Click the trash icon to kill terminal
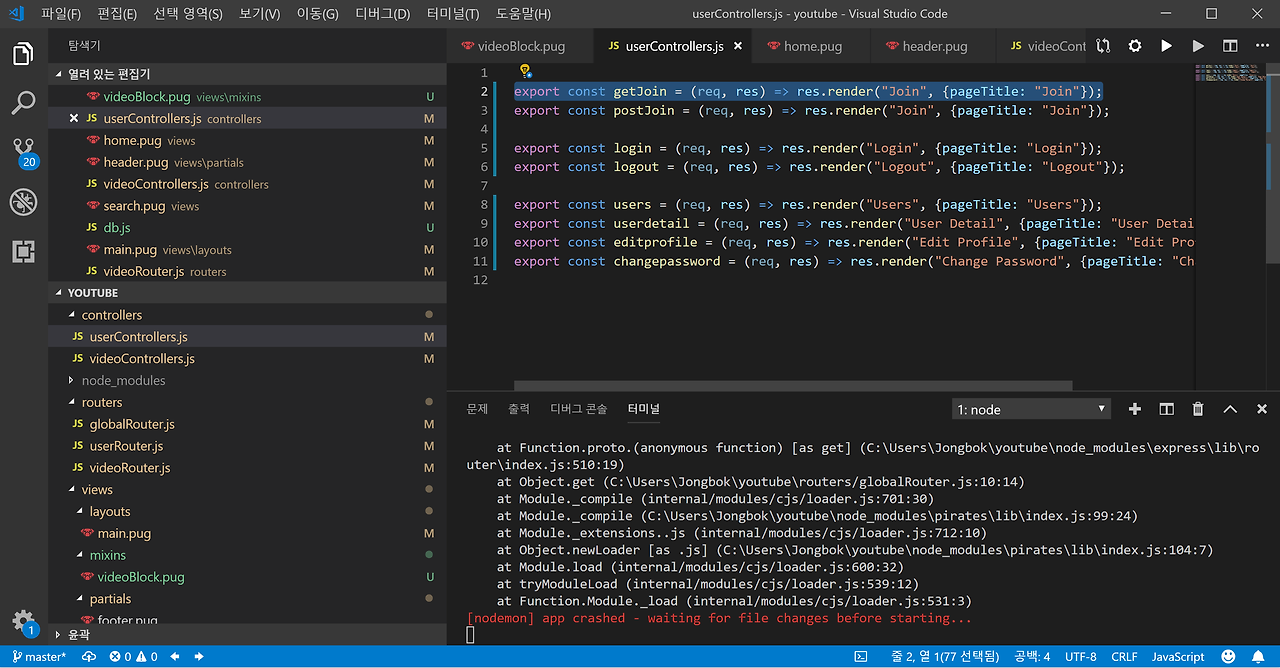 1198,409
